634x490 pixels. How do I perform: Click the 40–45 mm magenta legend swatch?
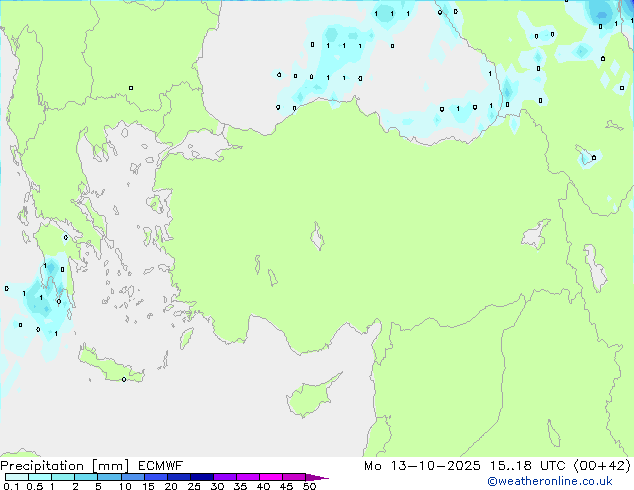point(271,477)
